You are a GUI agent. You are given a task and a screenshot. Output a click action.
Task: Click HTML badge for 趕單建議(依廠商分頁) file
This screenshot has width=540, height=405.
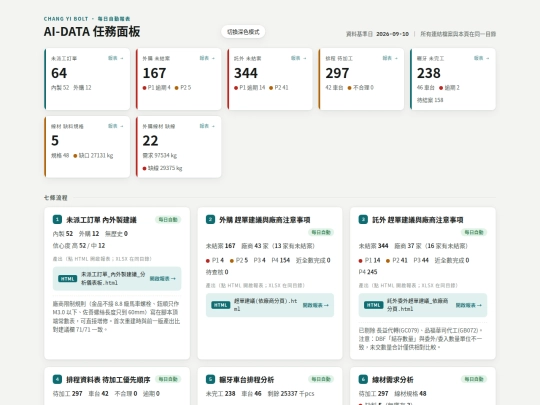click(x=220, y=305)
